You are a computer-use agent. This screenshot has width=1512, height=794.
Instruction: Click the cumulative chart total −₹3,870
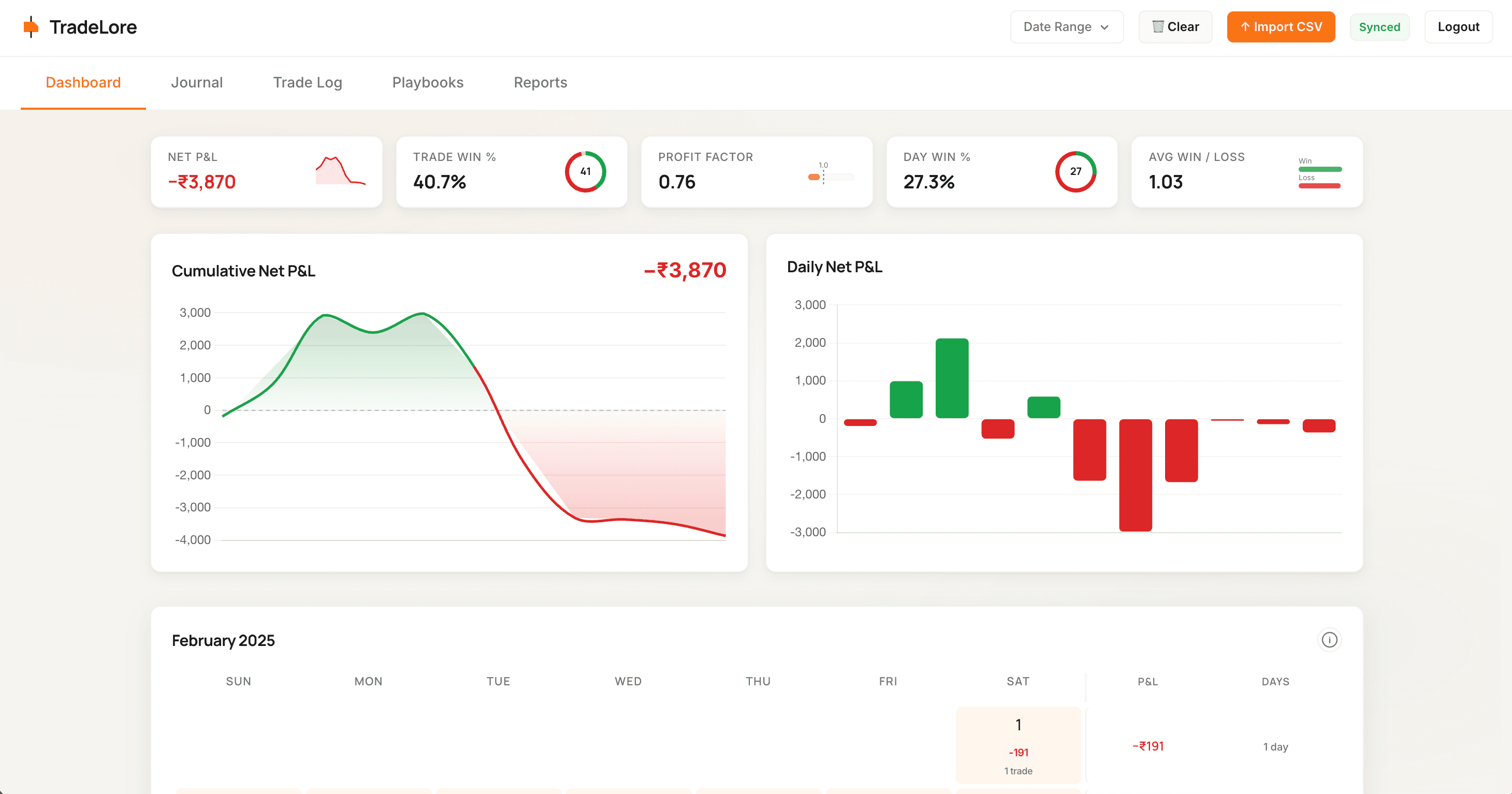[x=685, y=270]
